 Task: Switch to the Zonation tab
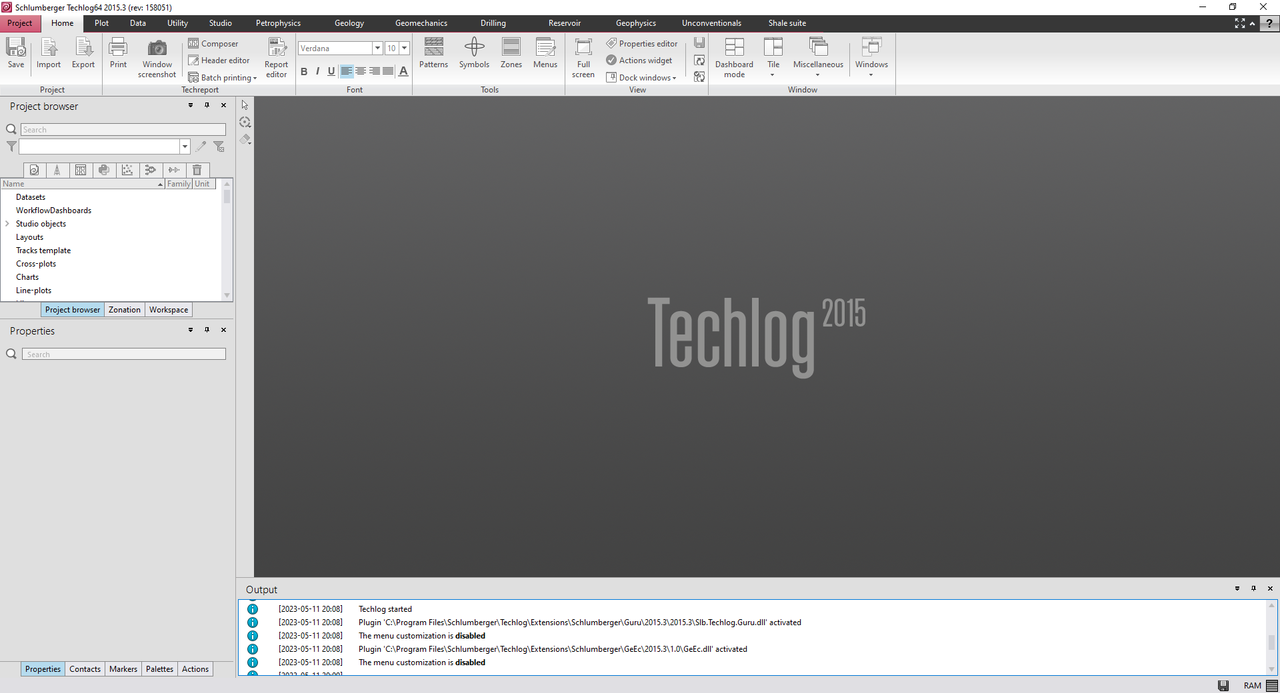(x=125, y=310)
